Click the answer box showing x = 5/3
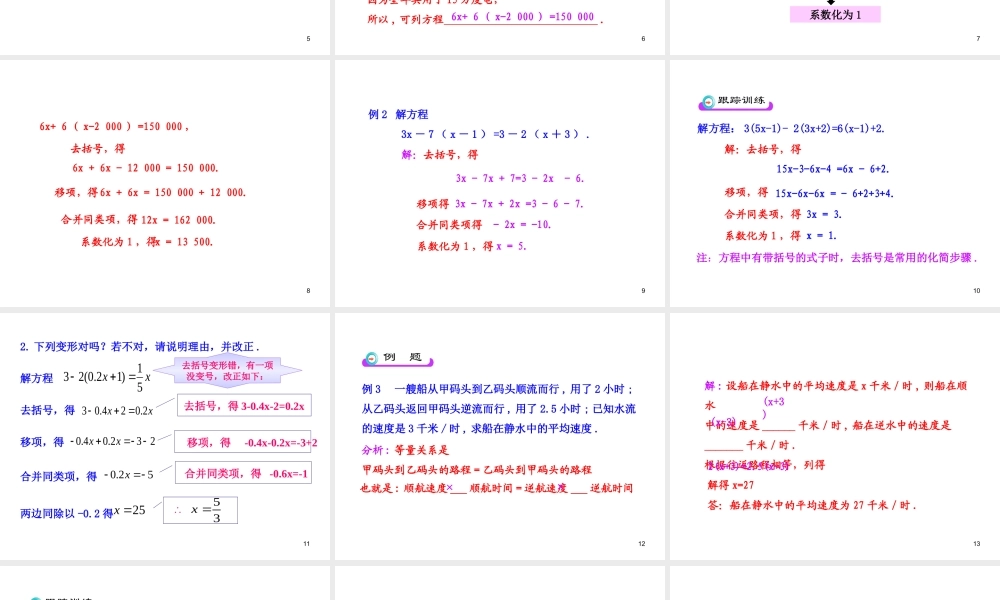This screenshot has width=1000, height=600. tap(200, 510)
